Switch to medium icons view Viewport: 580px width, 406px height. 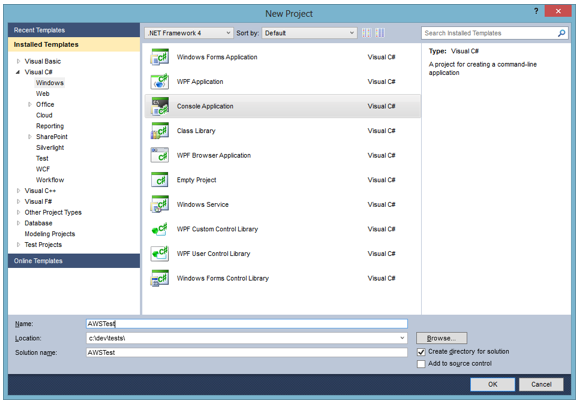click(x=380, y=33)
